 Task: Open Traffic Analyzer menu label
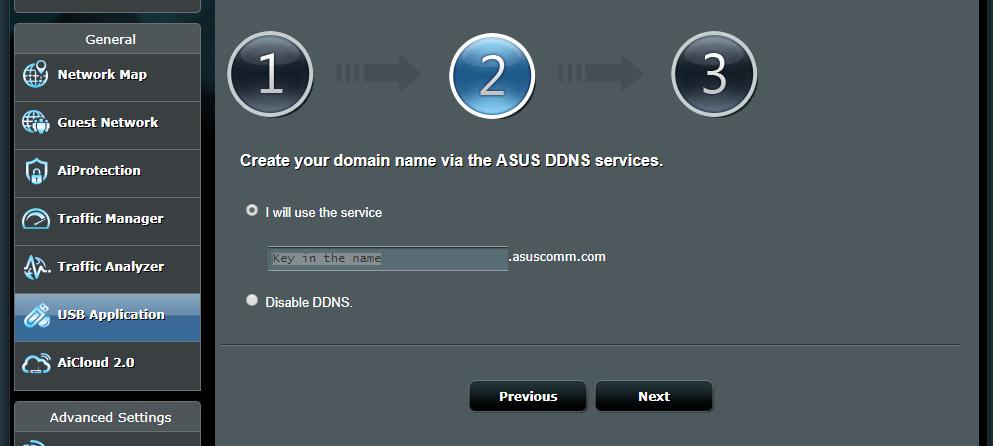(x=111, y=267)
